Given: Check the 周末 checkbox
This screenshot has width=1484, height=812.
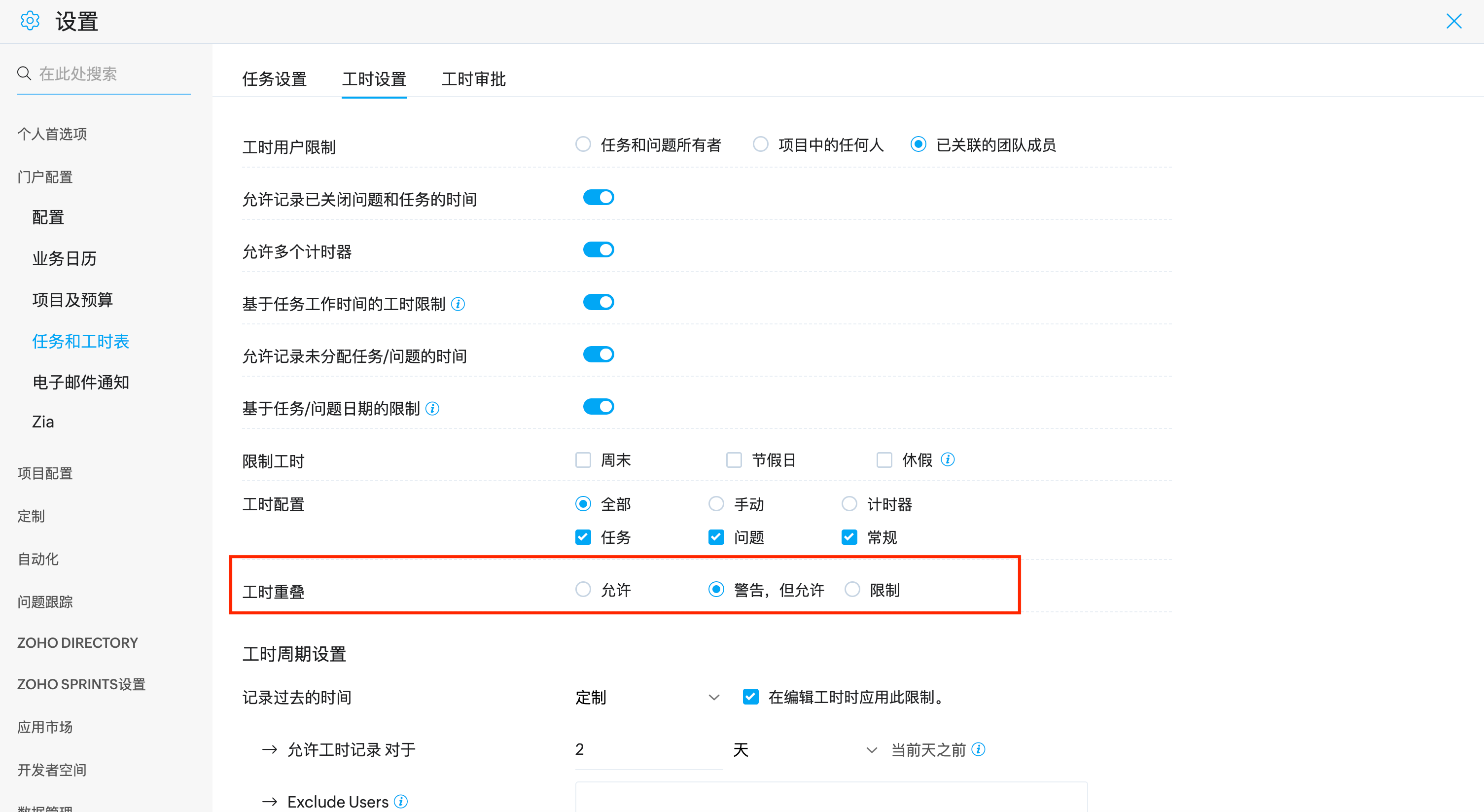Looking at the screenshot, I should (x=583, y=460).
